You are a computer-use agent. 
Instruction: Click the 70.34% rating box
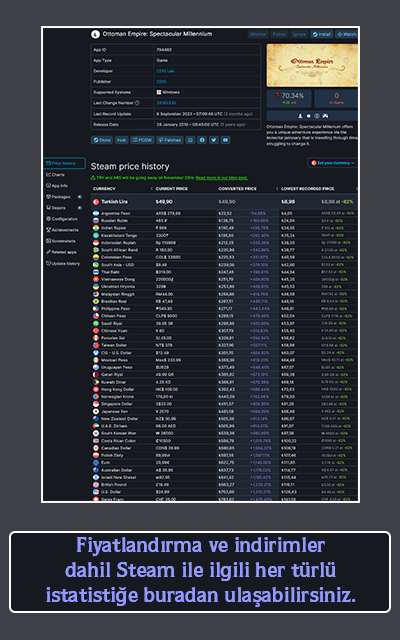point(289,98)
